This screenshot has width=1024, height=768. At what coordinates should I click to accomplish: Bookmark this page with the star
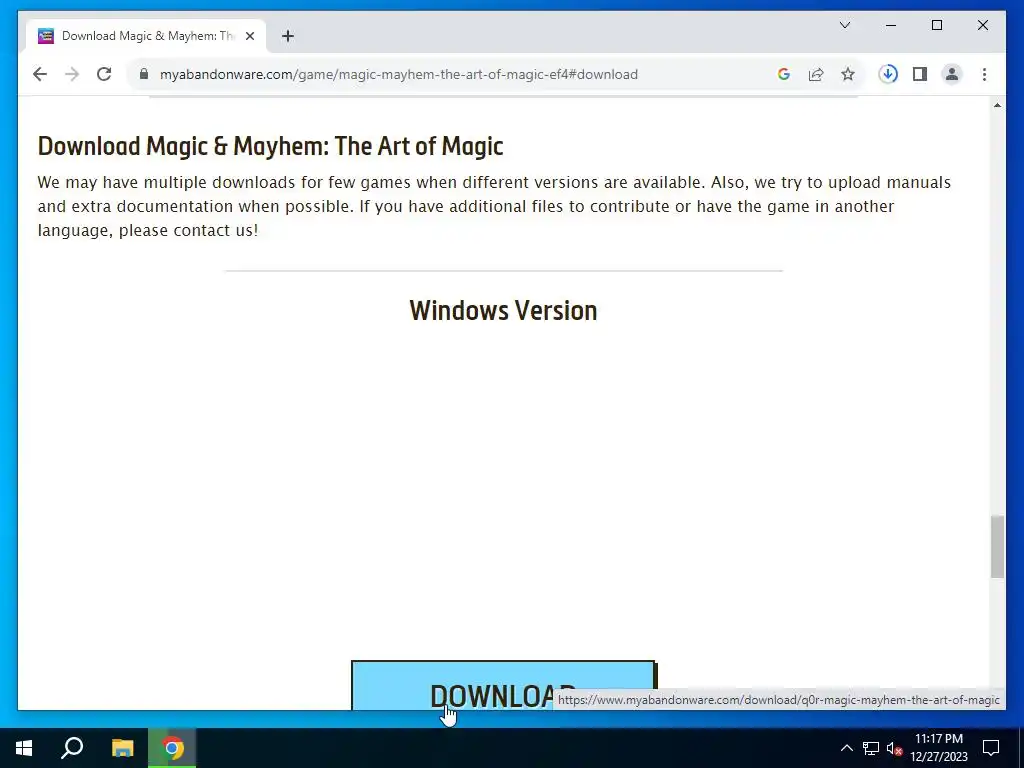pyautogui.click(x=848, y=74)
